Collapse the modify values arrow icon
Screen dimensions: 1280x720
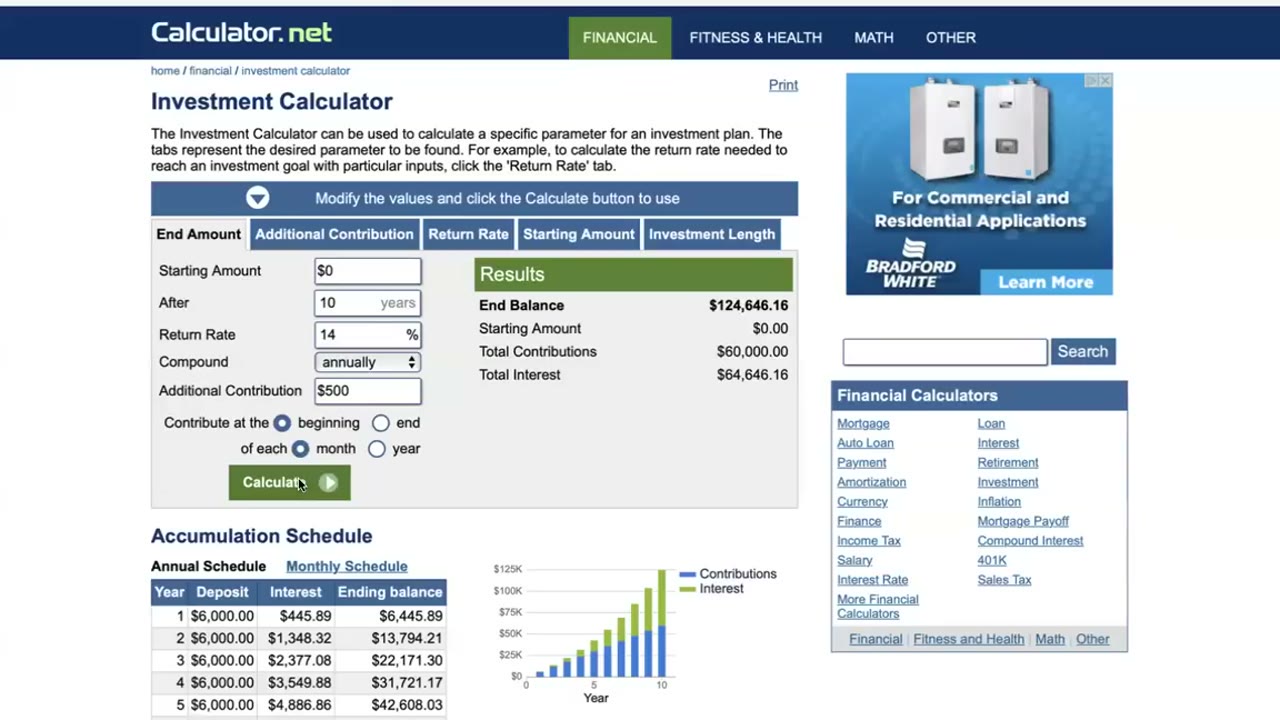click(258, 198)
